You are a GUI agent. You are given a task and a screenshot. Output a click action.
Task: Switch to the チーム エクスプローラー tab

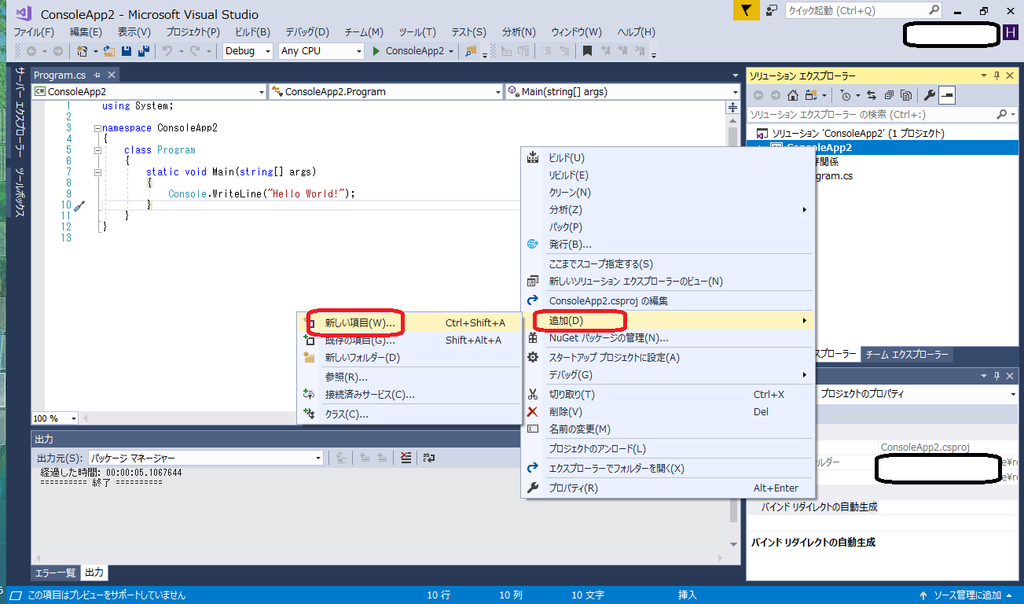coord(907,355)
